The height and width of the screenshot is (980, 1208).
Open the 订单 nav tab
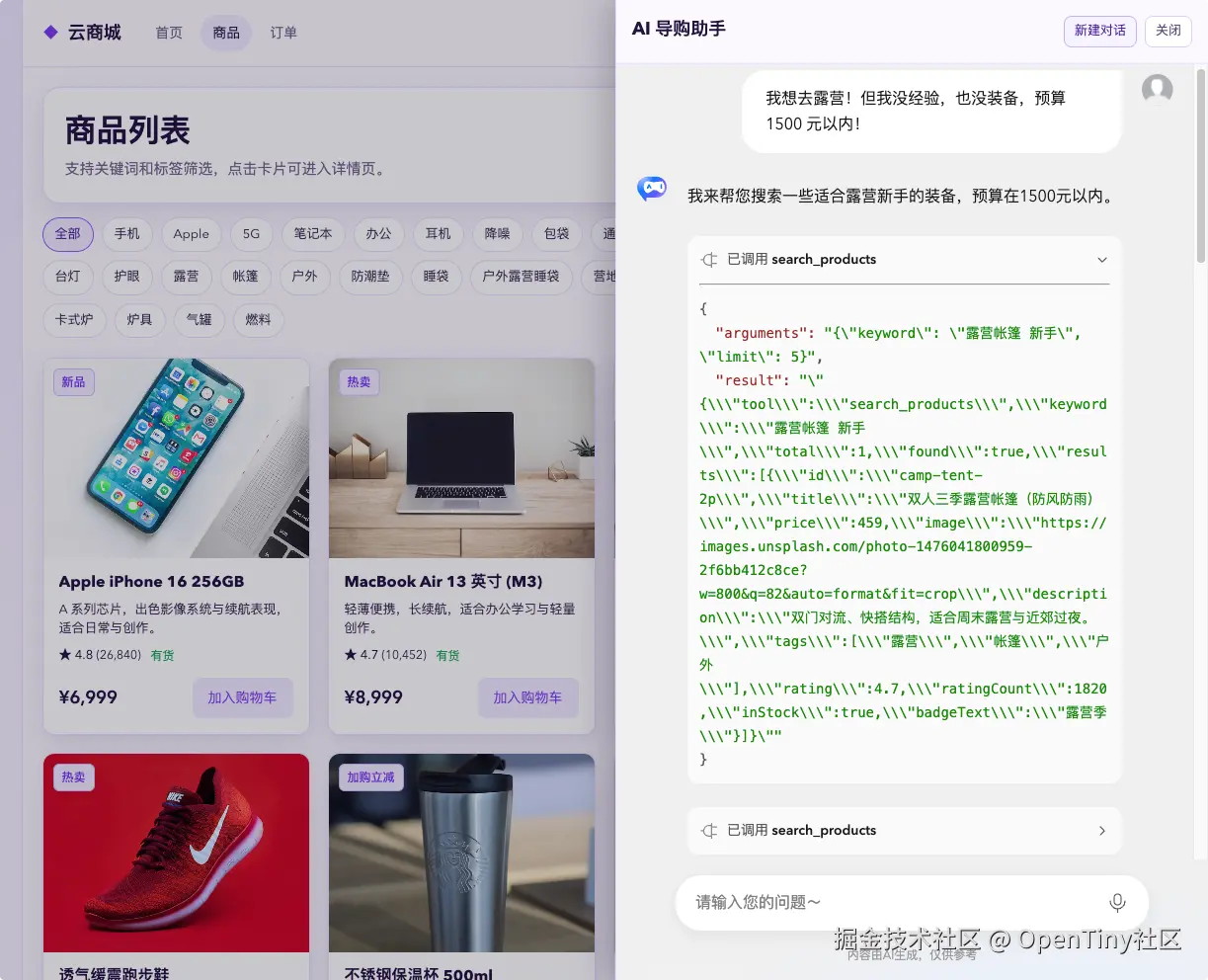pyautogui.click(x=283, y=33)
